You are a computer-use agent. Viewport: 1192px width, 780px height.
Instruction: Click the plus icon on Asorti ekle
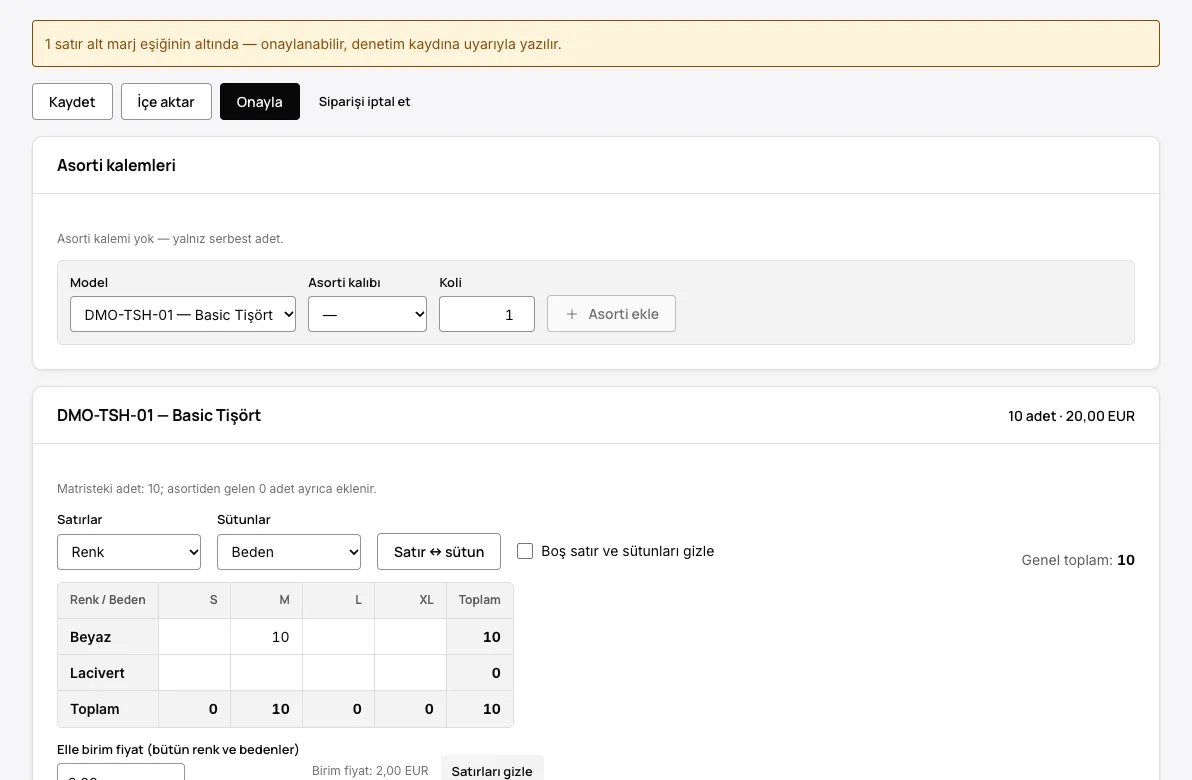572,314
